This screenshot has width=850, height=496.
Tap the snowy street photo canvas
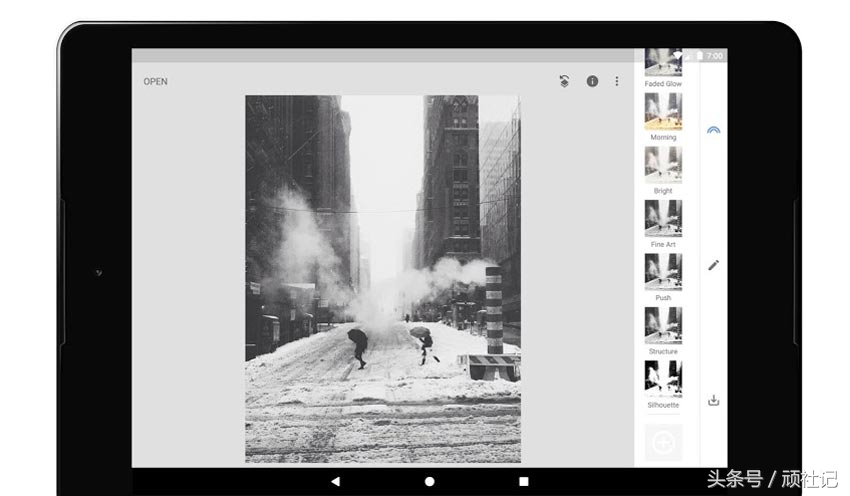pos(383,278)
